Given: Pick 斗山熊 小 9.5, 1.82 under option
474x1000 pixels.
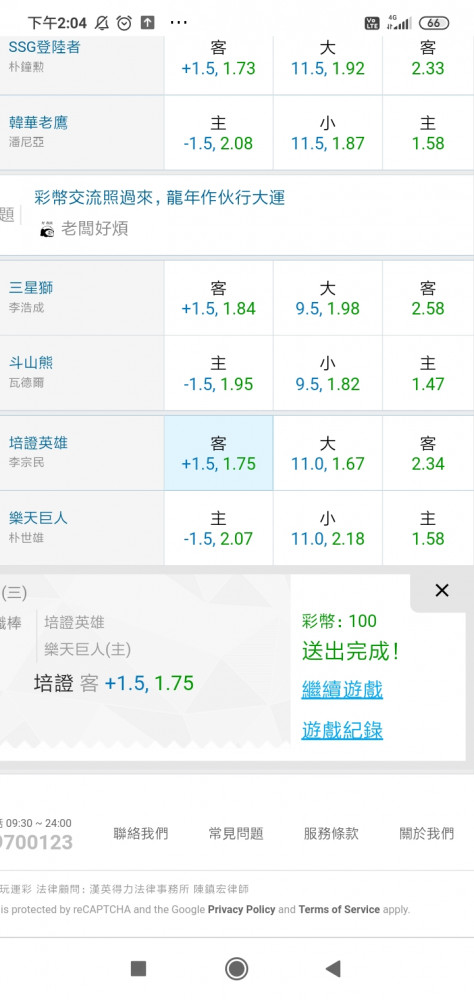Looking at the screenshot, I should 327,374.
